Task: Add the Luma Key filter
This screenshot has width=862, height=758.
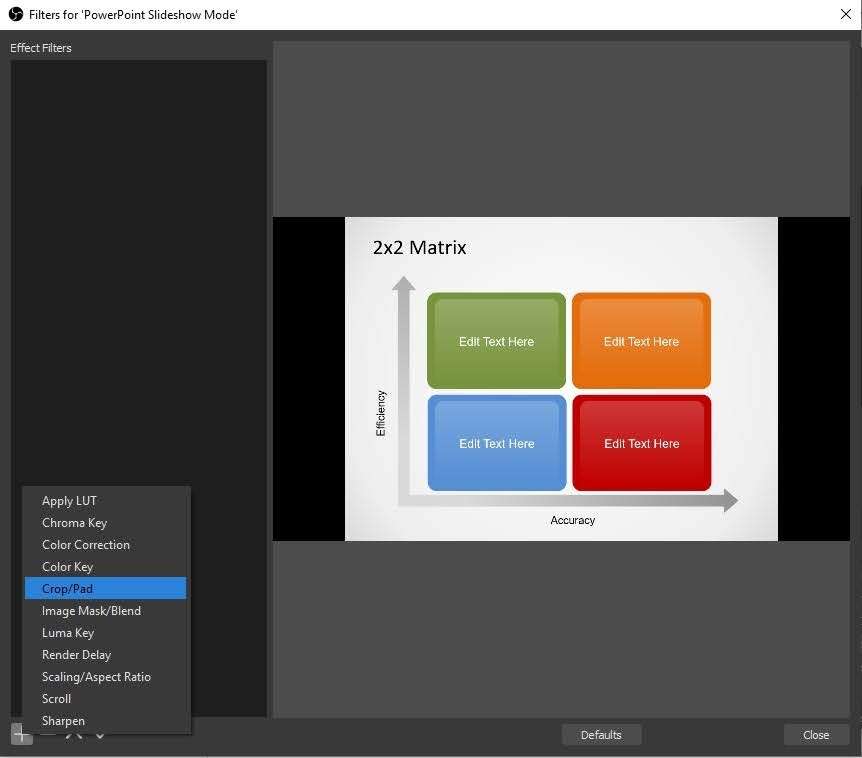Action: pyautogui.click(x=68, y=633)
